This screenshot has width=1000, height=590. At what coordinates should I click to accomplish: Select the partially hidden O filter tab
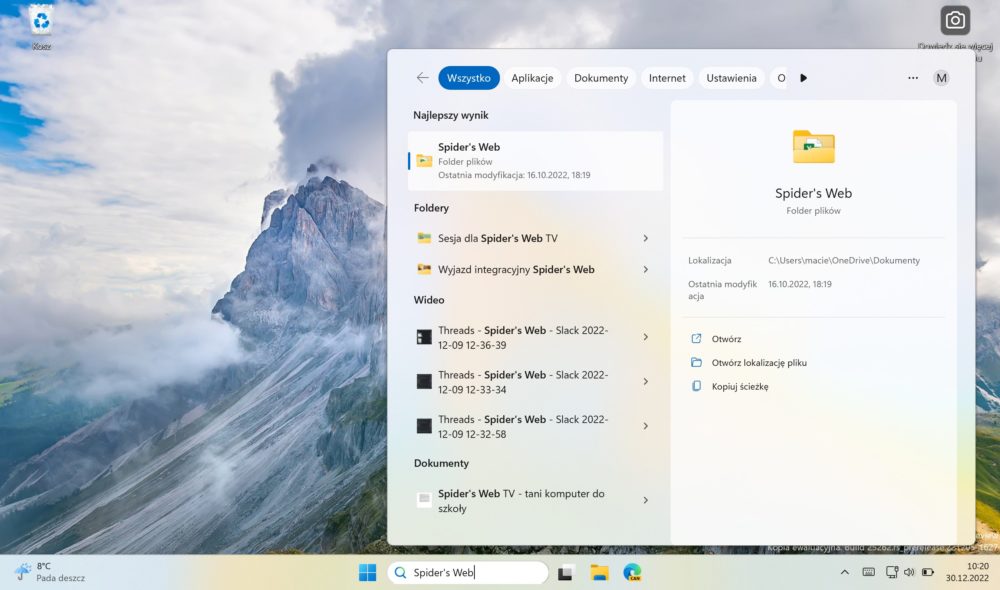coord(781,78)
